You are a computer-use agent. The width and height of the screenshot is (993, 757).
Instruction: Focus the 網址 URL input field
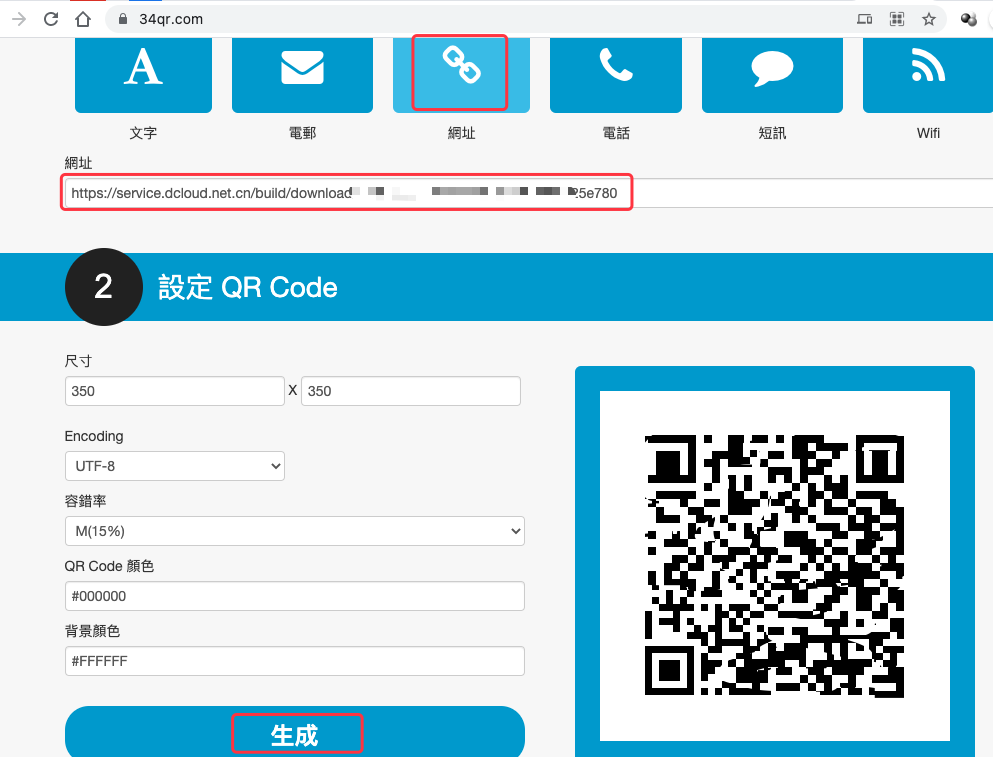click(x=529, y=193)
